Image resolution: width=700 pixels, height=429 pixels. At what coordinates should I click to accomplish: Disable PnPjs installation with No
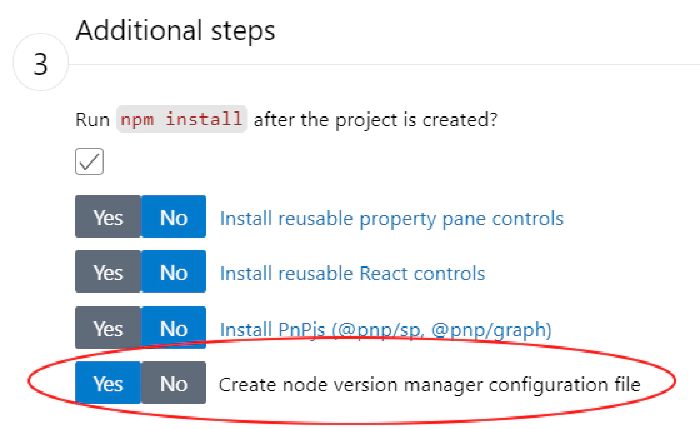173,328
